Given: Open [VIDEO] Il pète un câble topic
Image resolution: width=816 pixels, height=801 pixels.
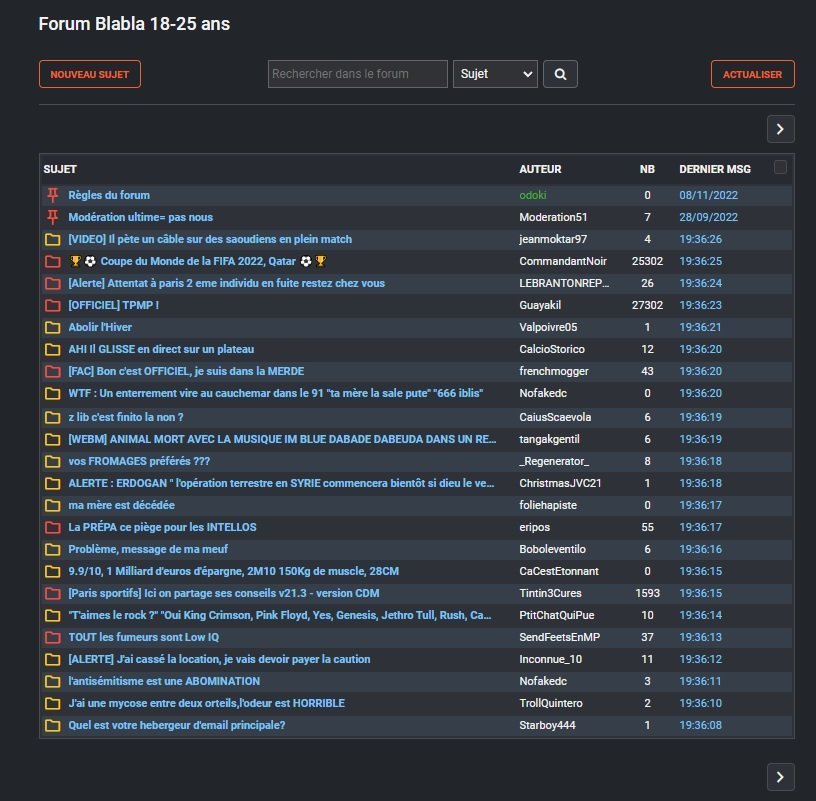Looking at the screenshot, I should coord(210,239).
